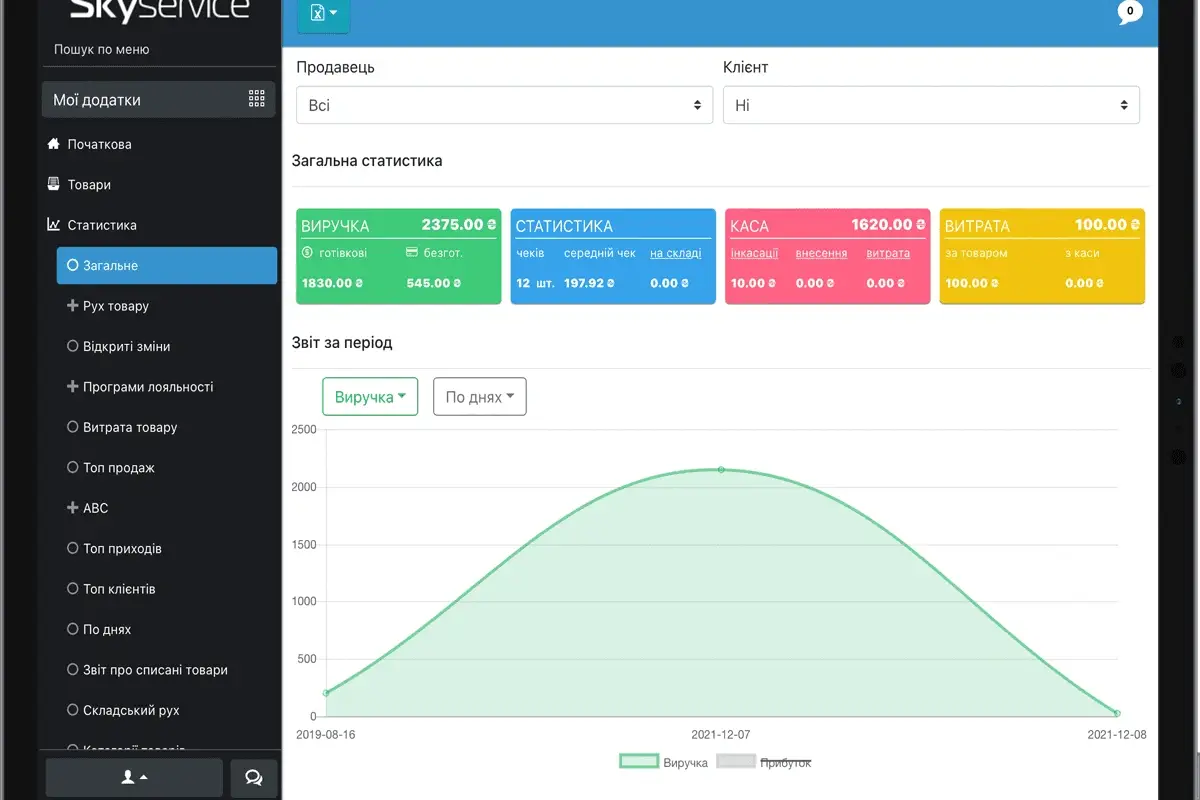Image resolution: width=1200 pixels, height=800 pixels.
Task: Open Топ продаж in the sidebar
Action: click(x=118, y=467)
